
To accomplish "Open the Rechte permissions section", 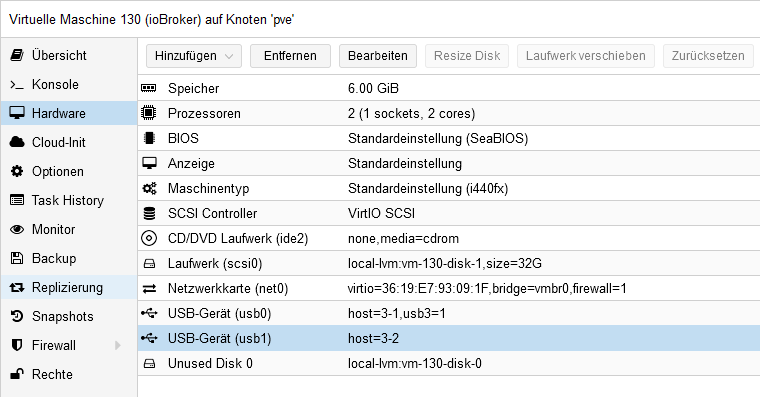I will [x=69, y=374].
